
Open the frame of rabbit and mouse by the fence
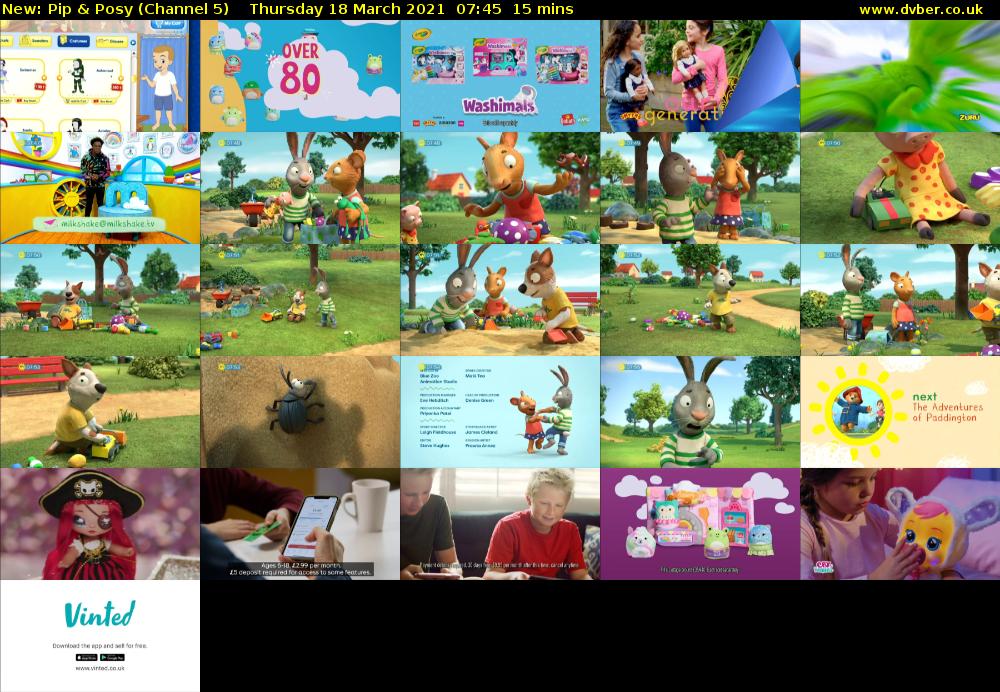901,300
